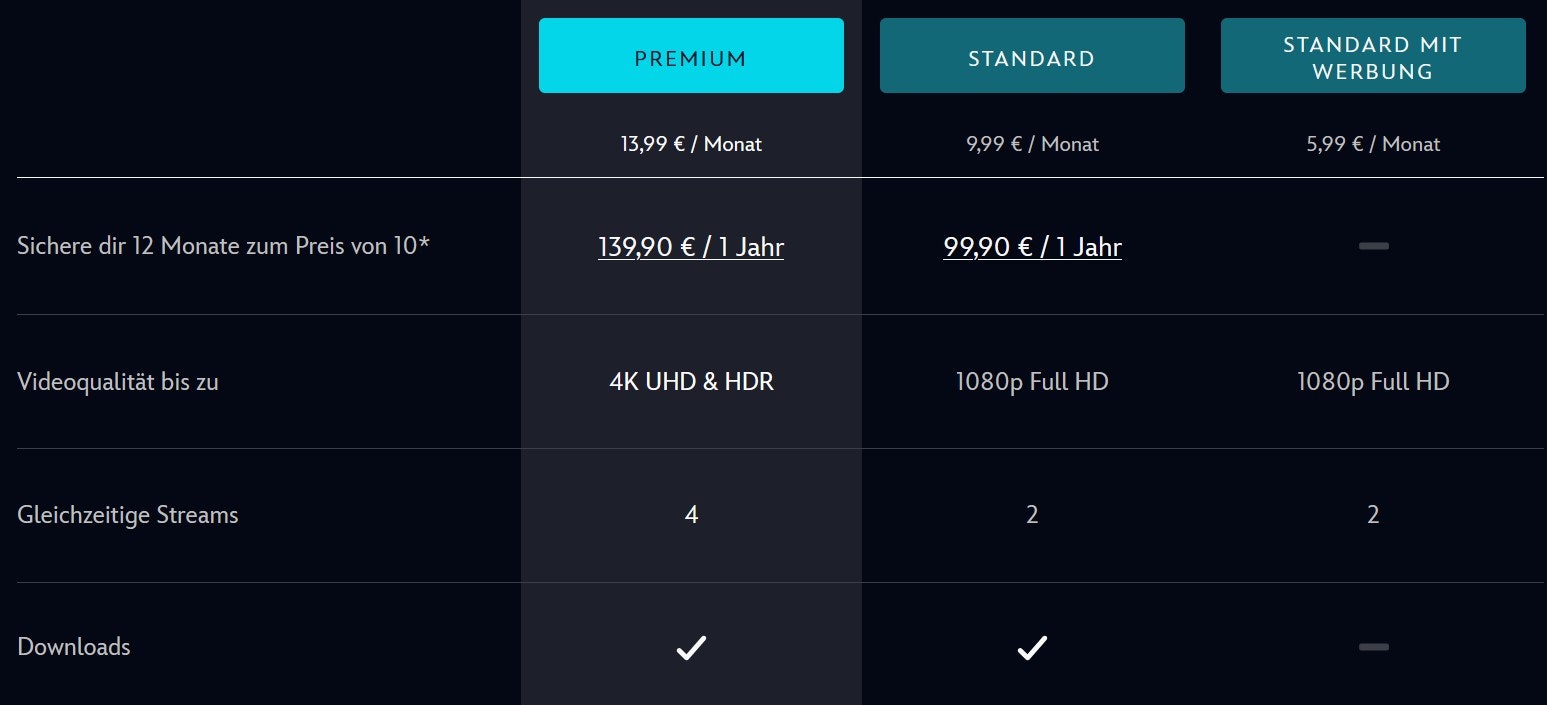Click the dash icon in the Downloads row
The image size is (1547, 705).
[1373, 647]
